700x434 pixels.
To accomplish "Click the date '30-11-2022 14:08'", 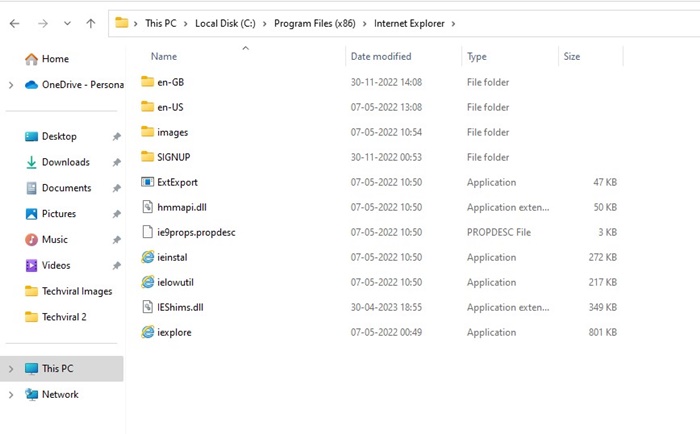I will (386, 82).
